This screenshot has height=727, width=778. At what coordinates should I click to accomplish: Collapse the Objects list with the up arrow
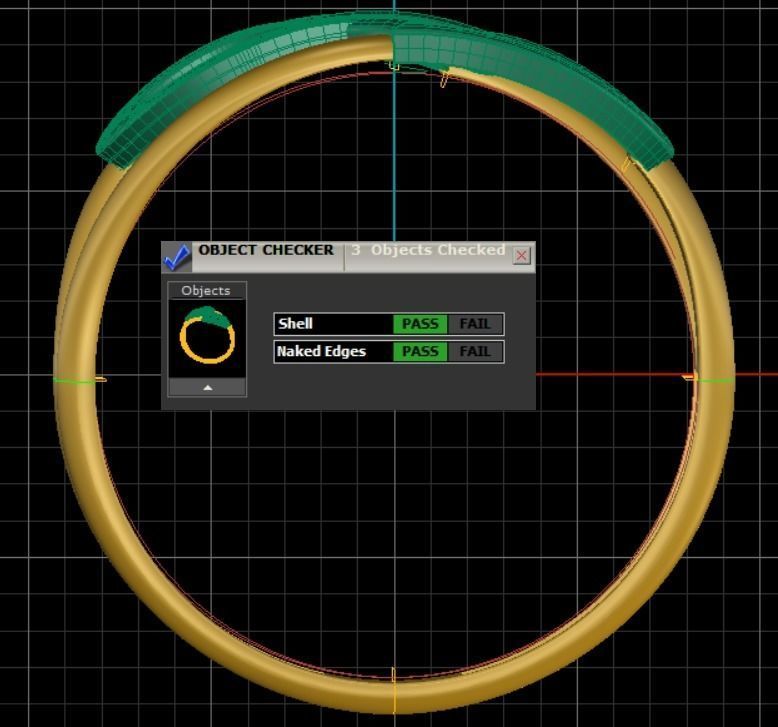207,387
